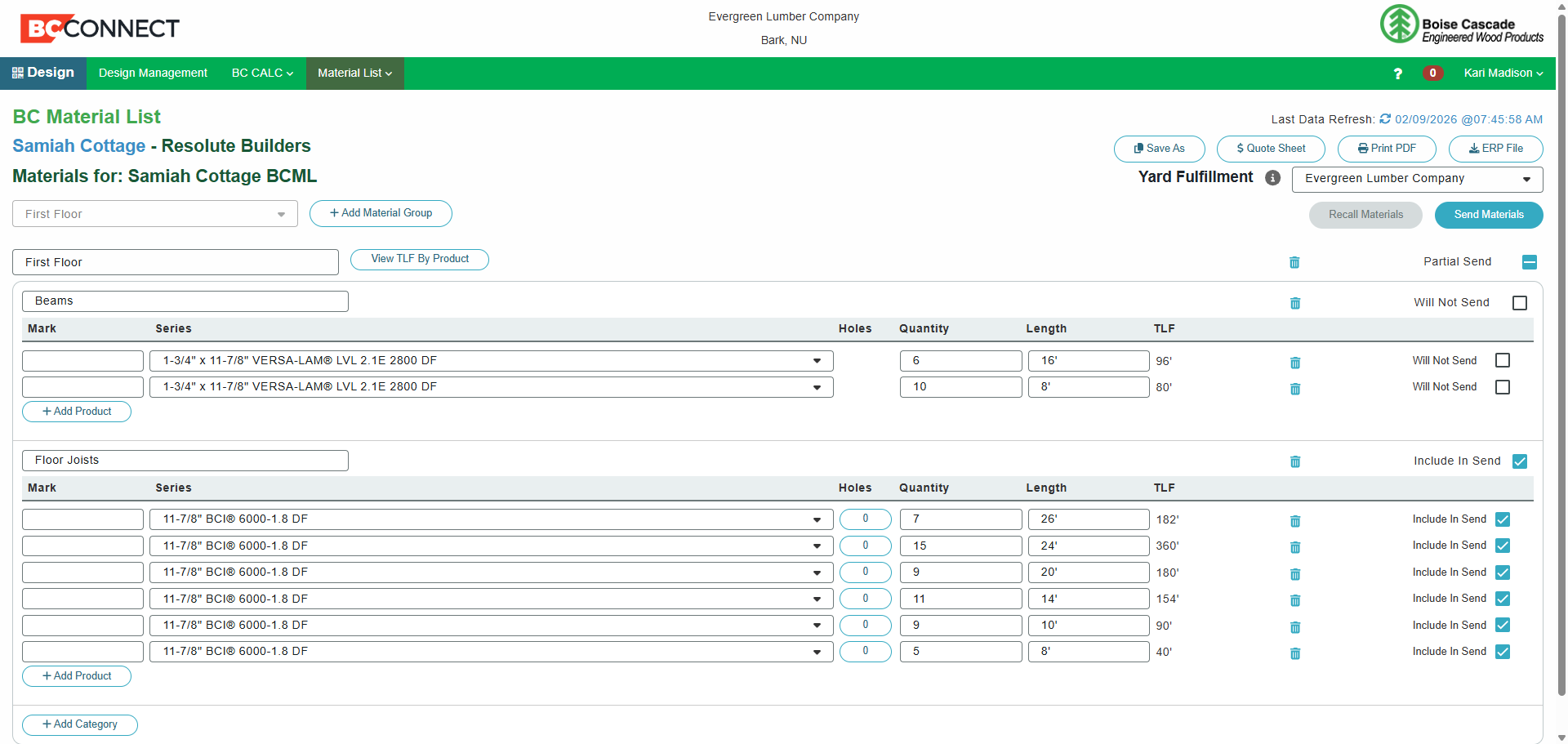The height and width of the screenshot is (744, 1568).
Task: Click the Boise Cascade logo
Action: pyautogui.click(x=1461, y=25)
